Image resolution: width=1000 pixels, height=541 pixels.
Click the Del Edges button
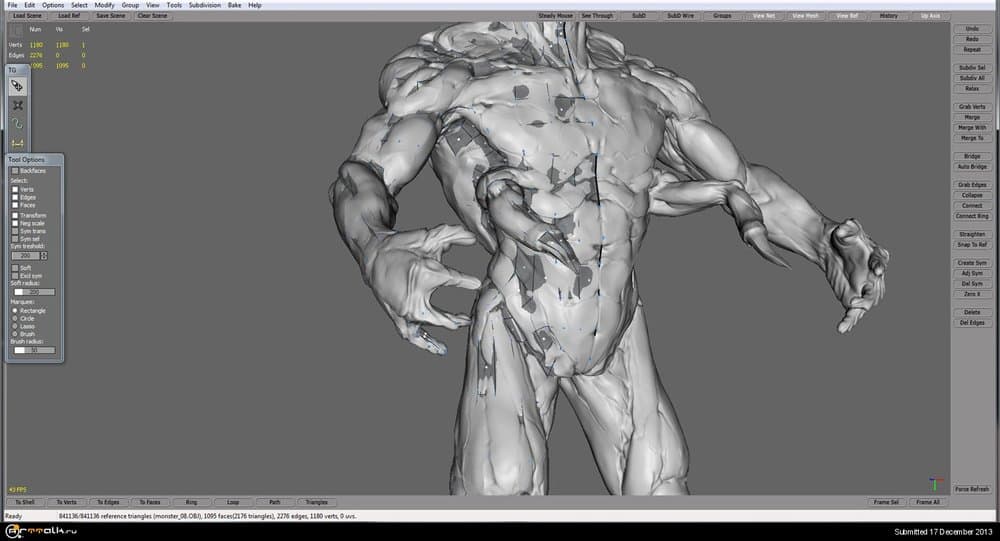click(972, 323)
